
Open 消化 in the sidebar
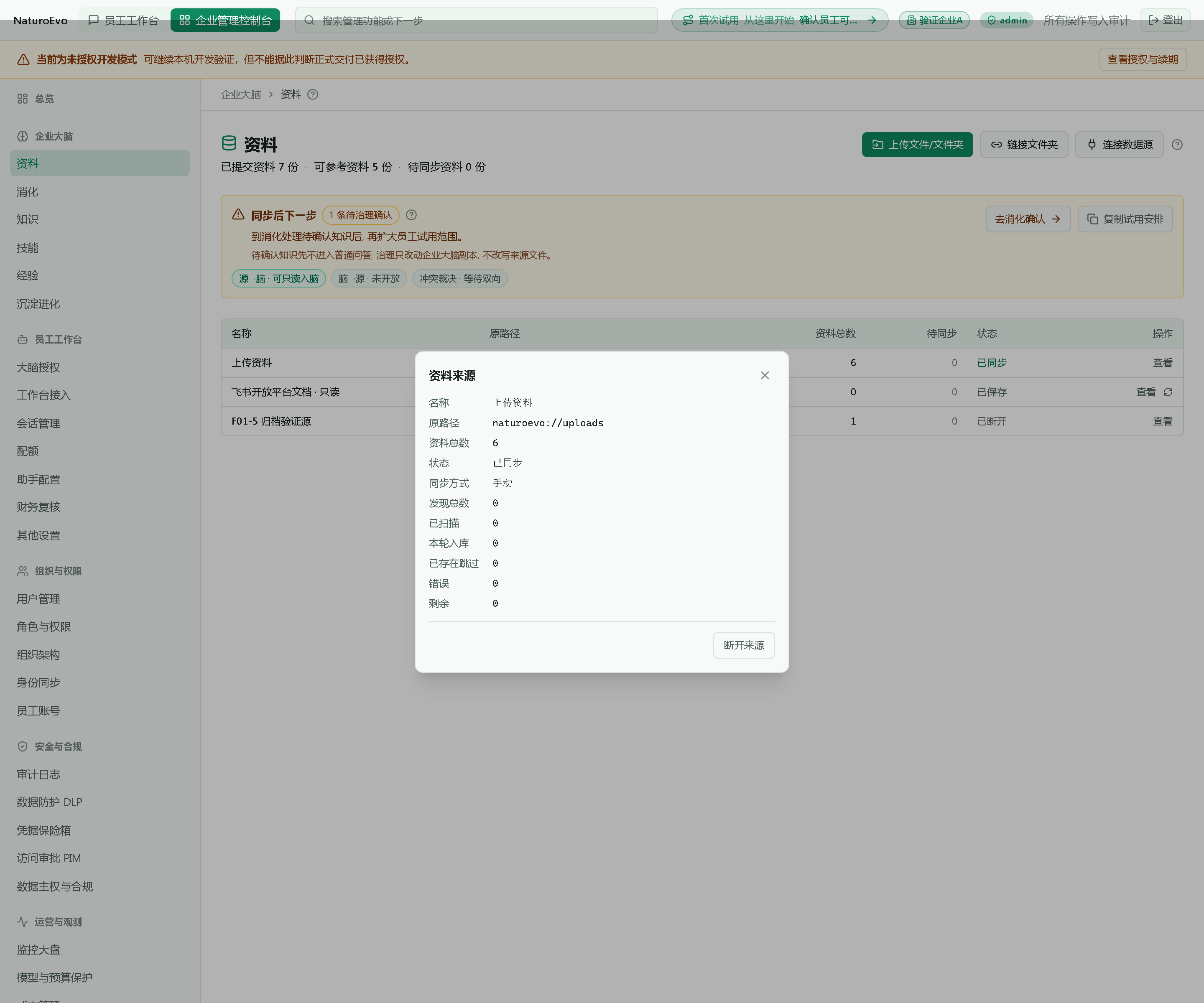(x=100, y=191)
